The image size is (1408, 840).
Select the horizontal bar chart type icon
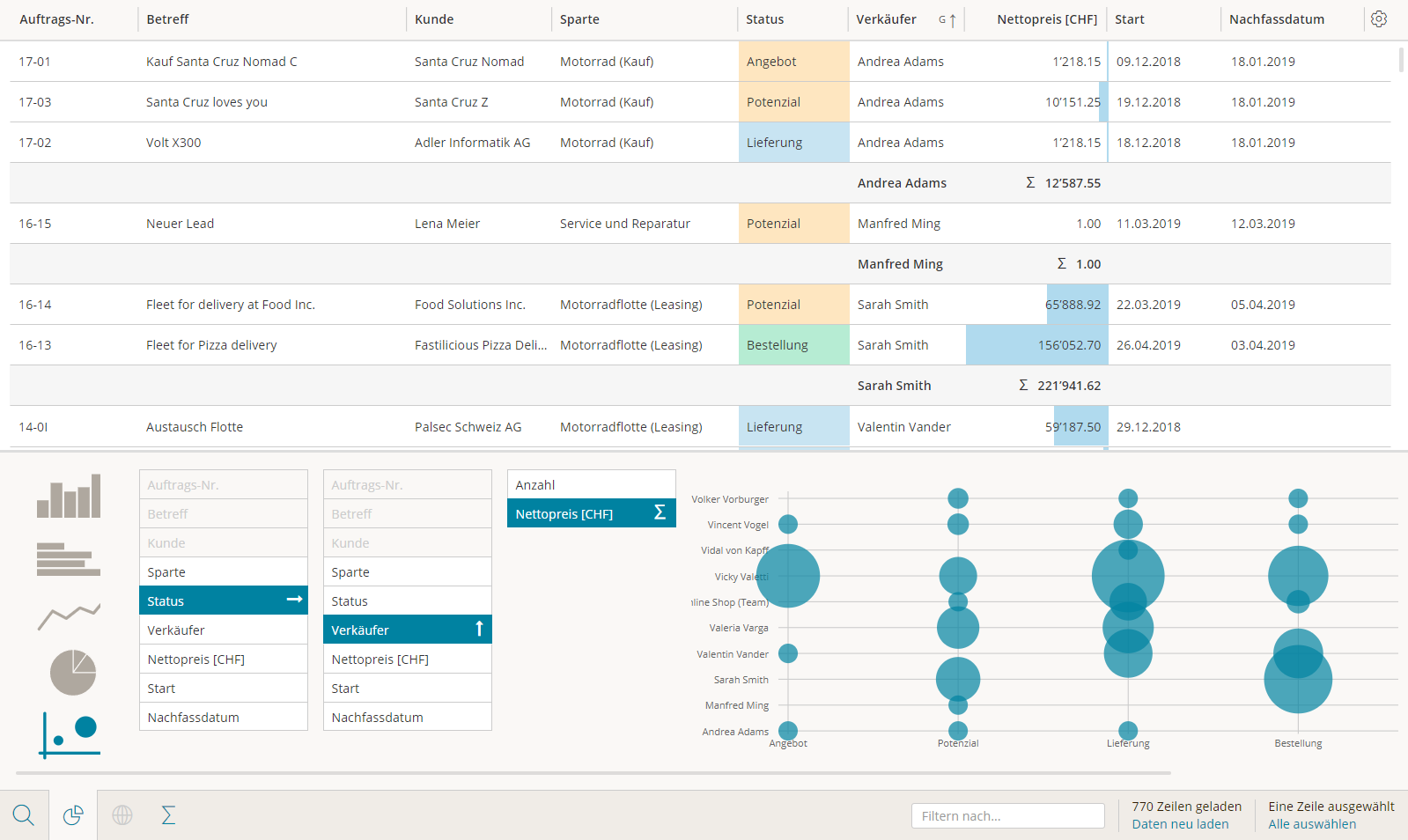pos(69,559)
